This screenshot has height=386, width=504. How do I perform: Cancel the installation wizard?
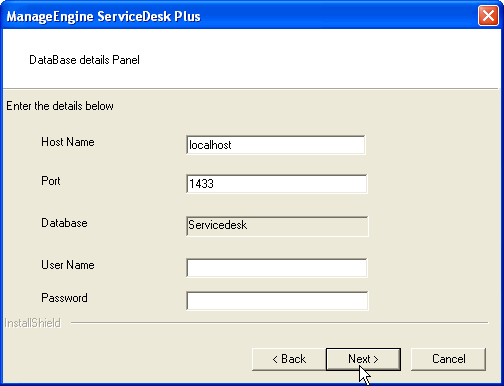tap(448, 359)
